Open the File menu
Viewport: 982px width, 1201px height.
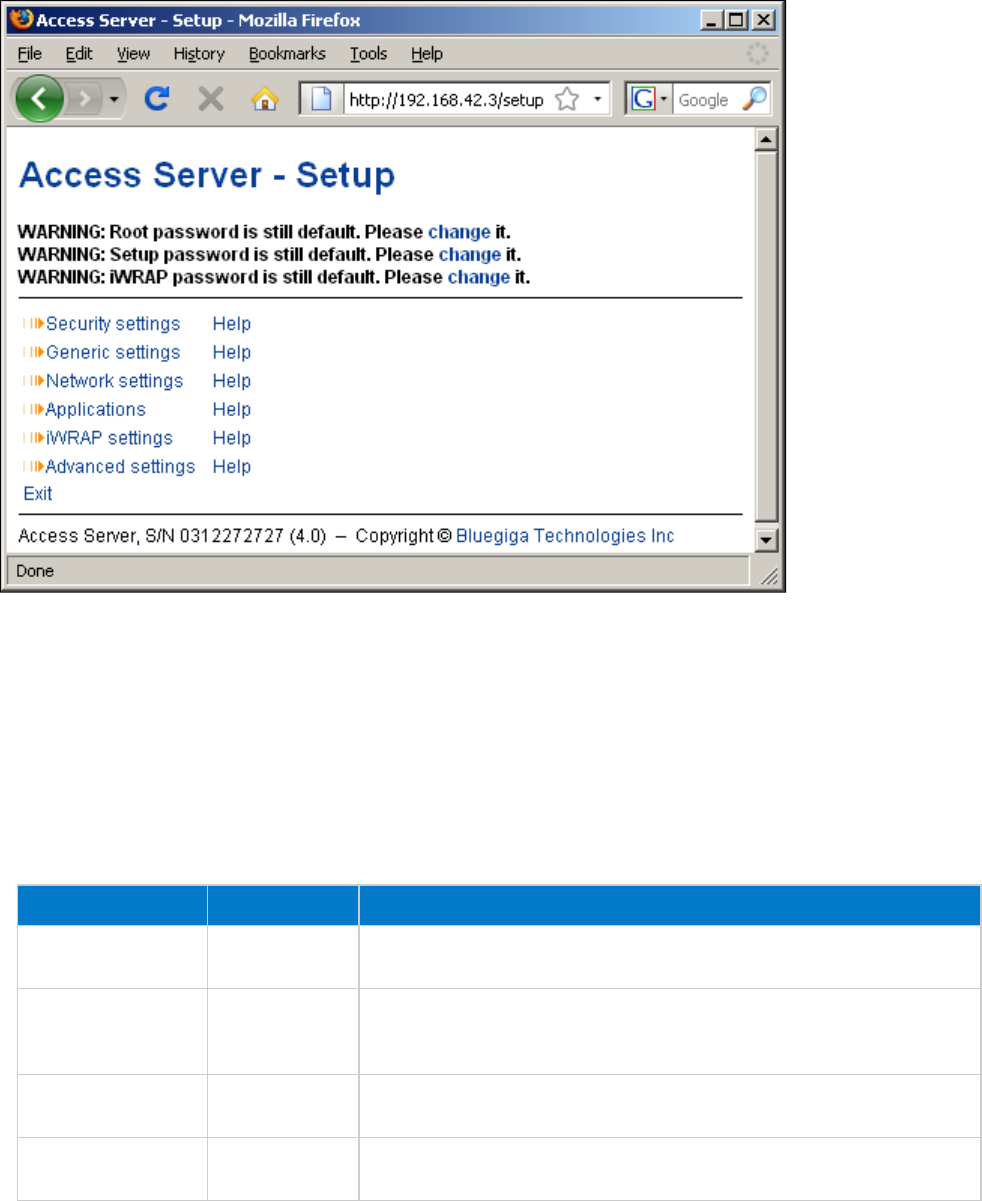point(30,53)
